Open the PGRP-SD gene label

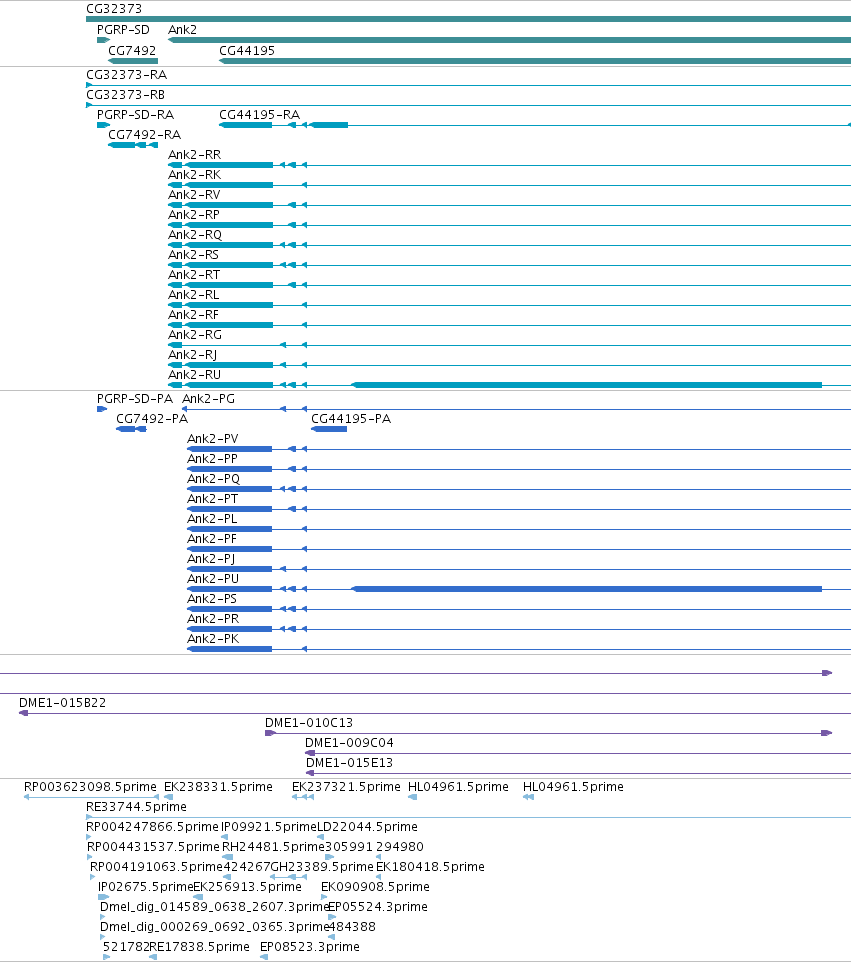[123, 29]
